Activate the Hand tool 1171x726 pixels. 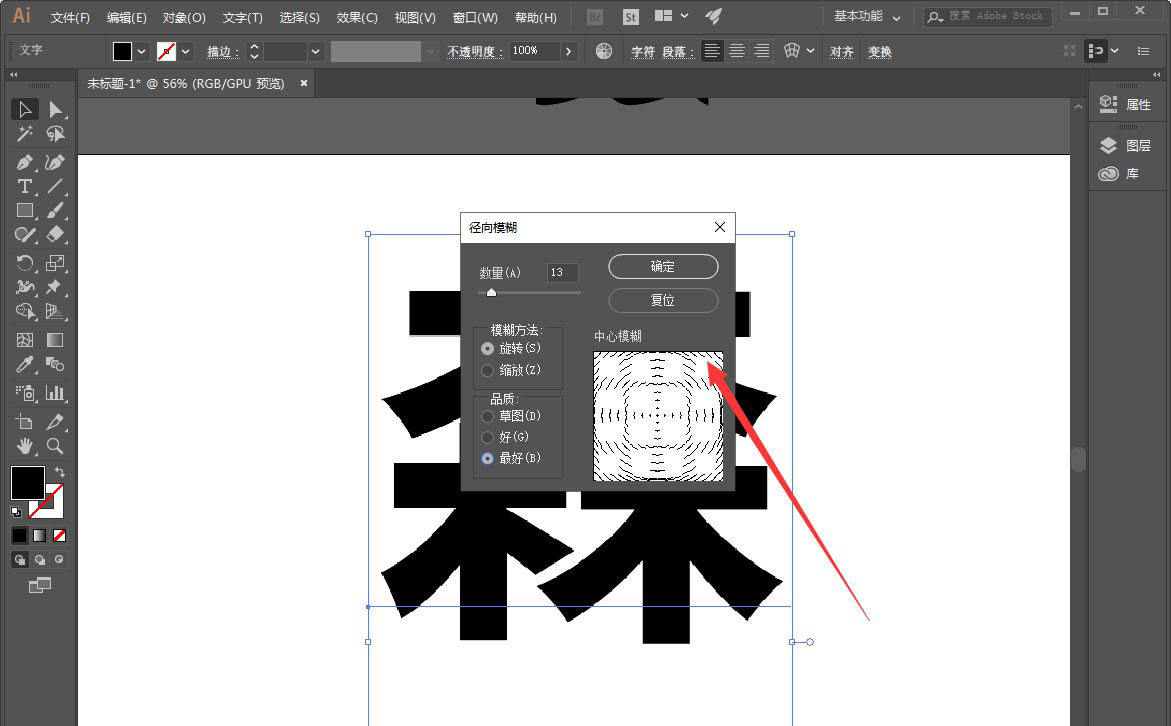tap(25, 446)
